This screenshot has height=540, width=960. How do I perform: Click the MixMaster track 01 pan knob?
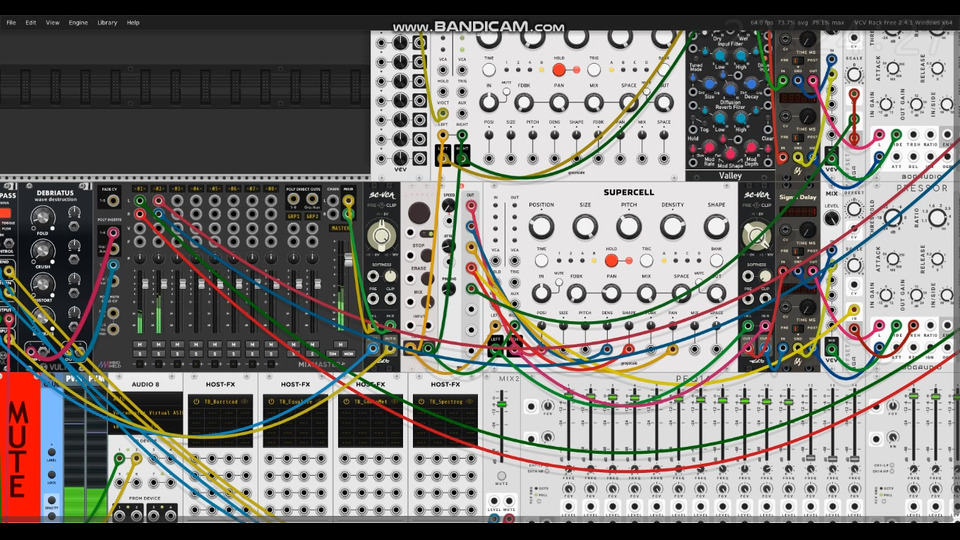140,258
